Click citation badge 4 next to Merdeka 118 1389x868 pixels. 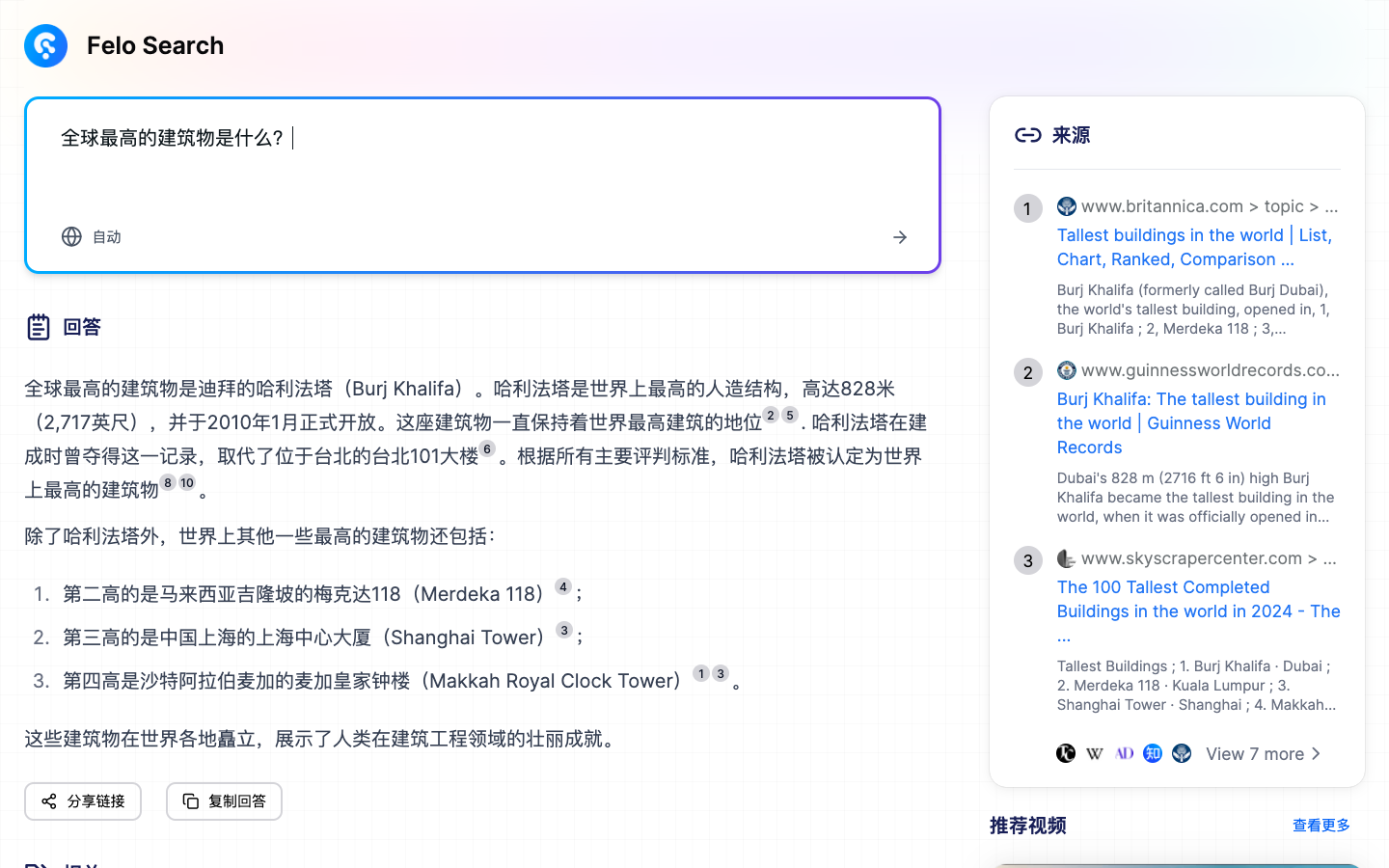point(563,585)
